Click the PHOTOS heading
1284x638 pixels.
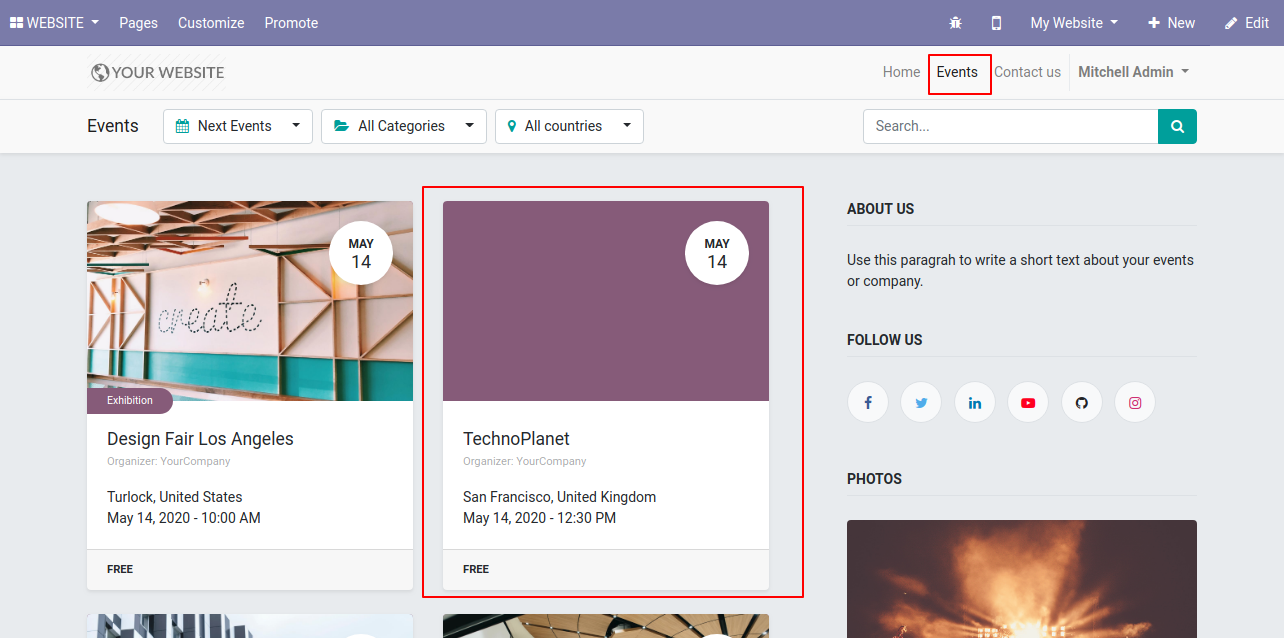(875, 479)
